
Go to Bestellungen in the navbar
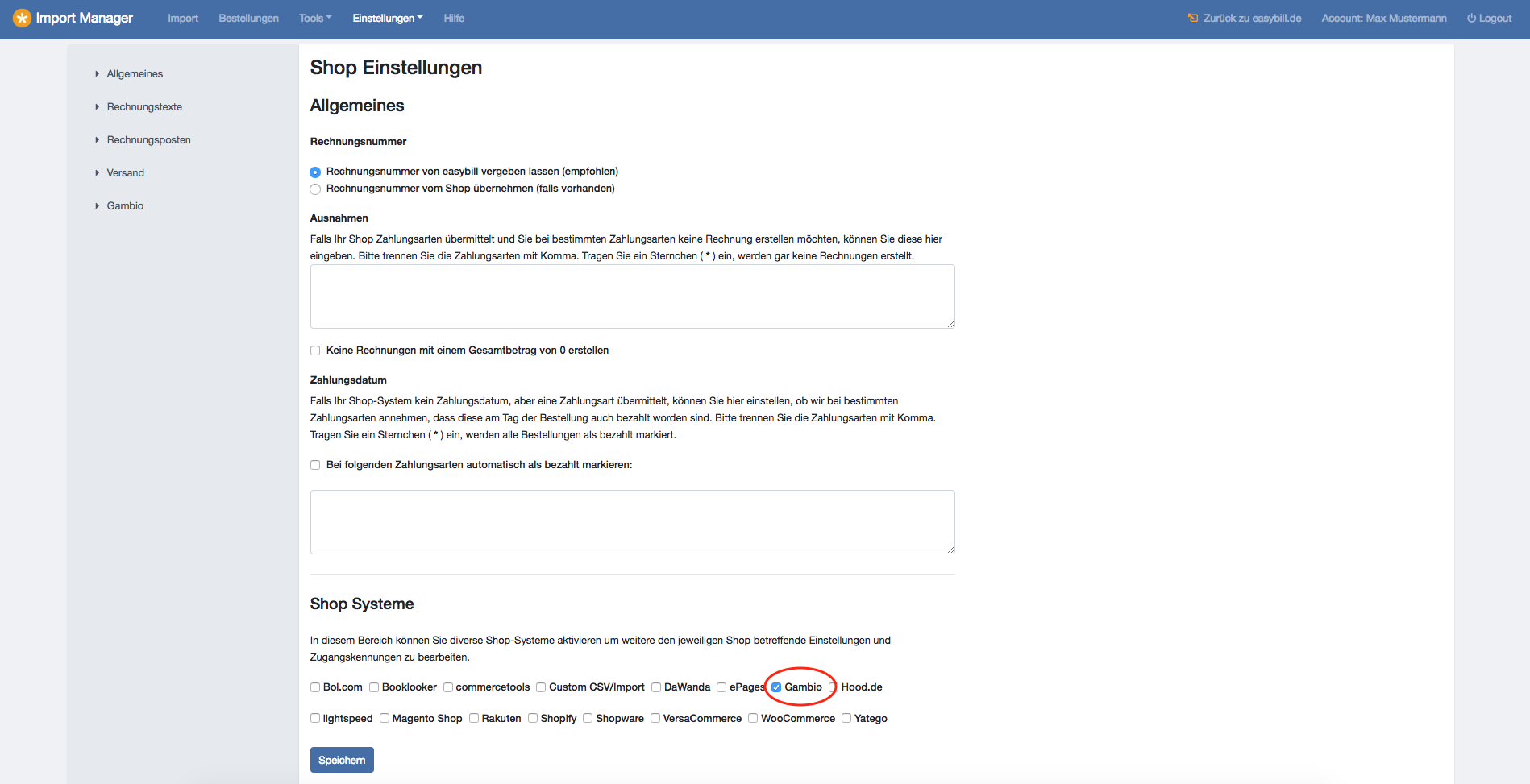click(x=248, y=18)
